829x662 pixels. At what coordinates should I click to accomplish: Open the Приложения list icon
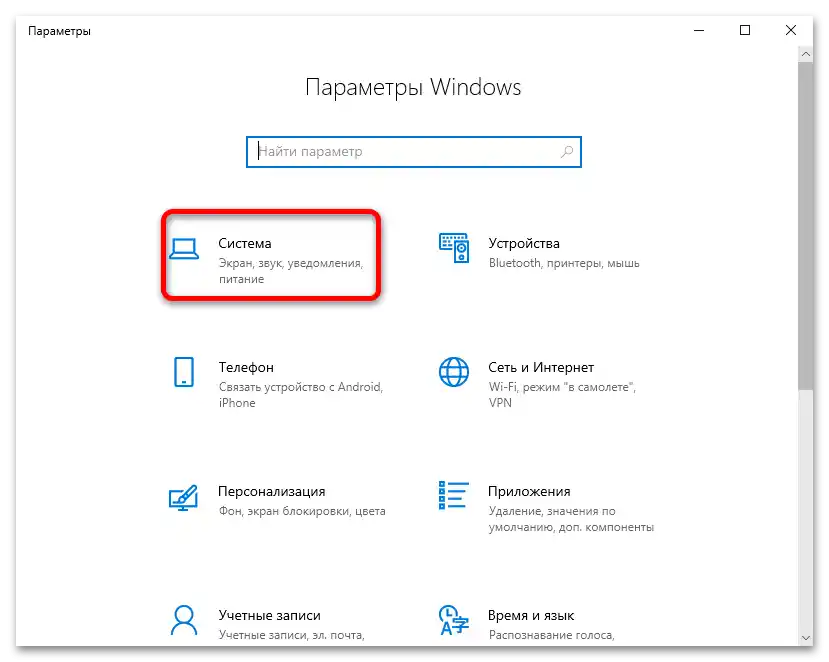click(454, 495)
